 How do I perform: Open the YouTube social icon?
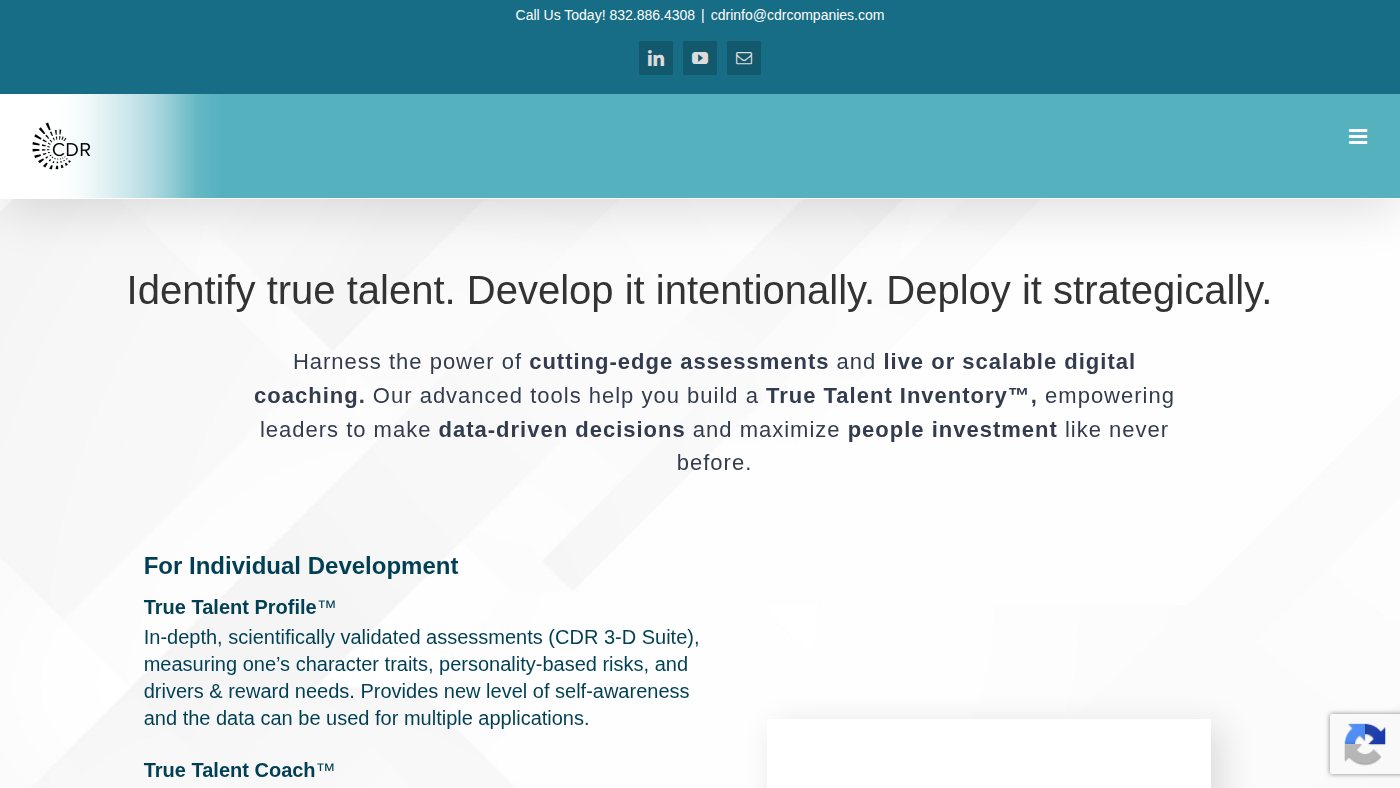pyautogui.click(x=700, y=58)
